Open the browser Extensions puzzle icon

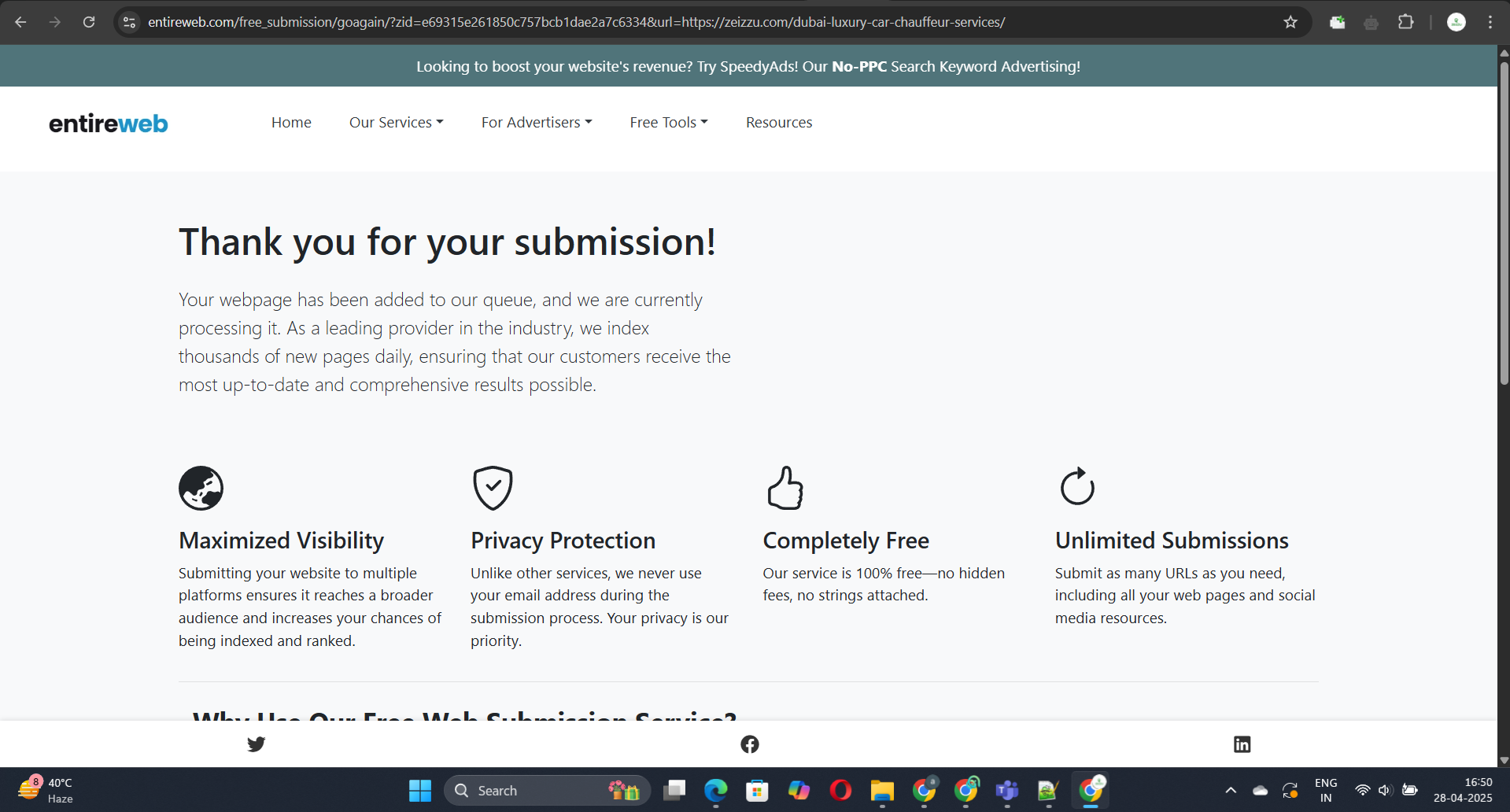pos(1405,22)
